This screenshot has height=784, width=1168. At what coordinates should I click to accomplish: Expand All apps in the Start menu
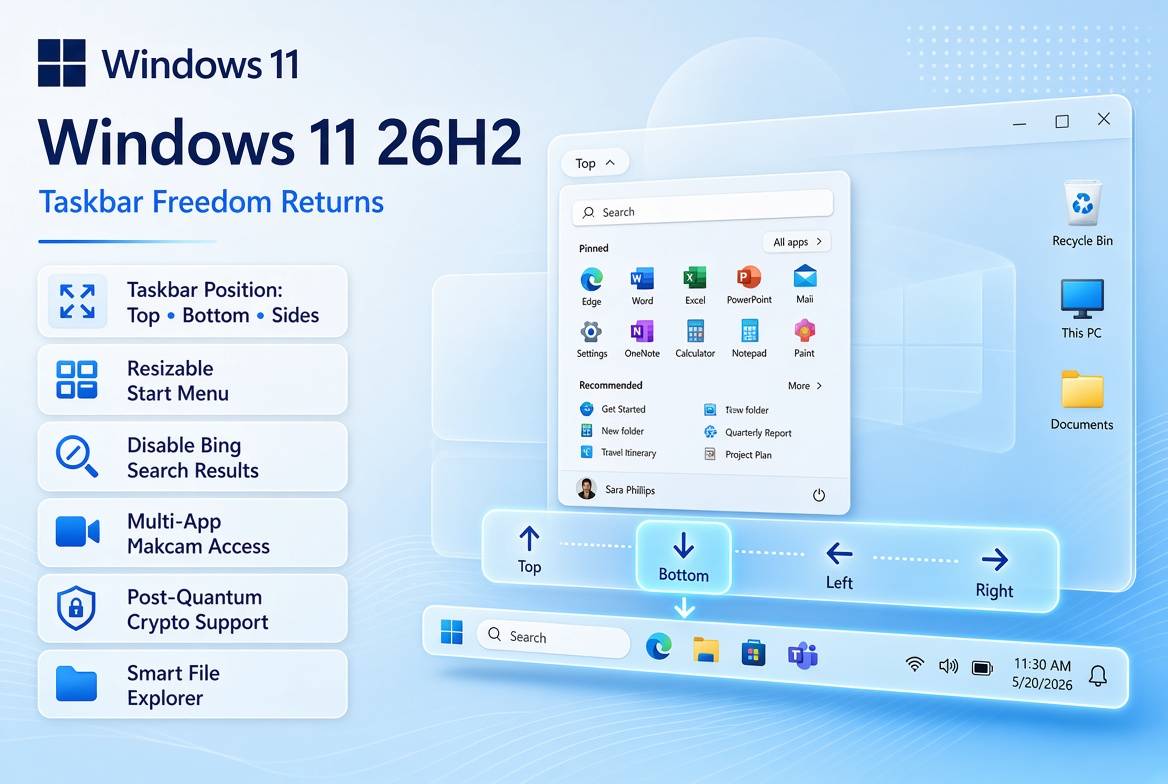tap(797, 241)
